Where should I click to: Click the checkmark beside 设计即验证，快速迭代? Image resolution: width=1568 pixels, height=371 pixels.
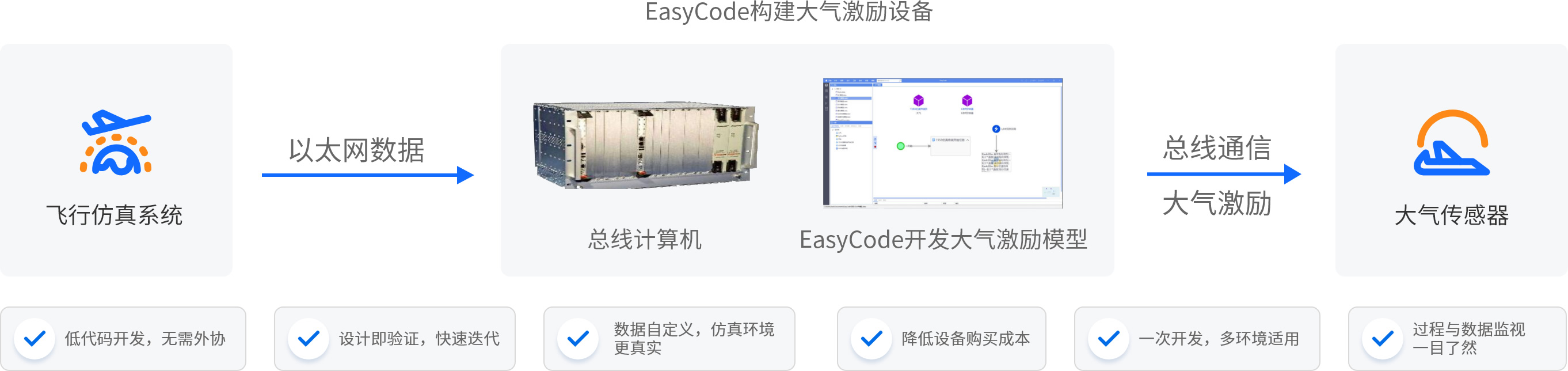[309, 338]
